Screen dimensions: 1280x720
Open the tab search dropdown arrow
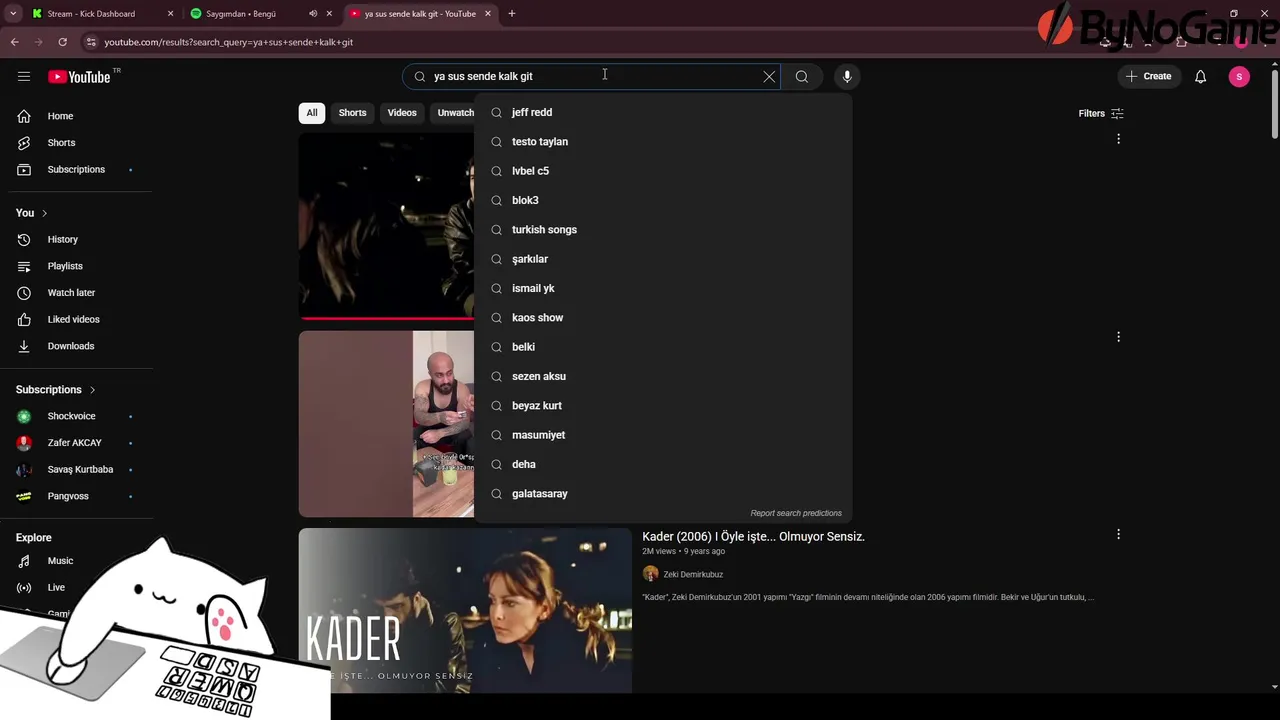coord(13,14)
